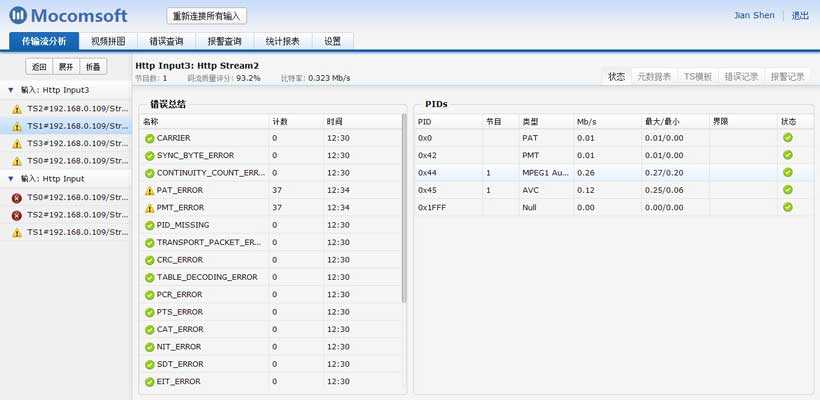Click the 展开 button
Viewport: 820px width, 400px height.
pos(66,66)
